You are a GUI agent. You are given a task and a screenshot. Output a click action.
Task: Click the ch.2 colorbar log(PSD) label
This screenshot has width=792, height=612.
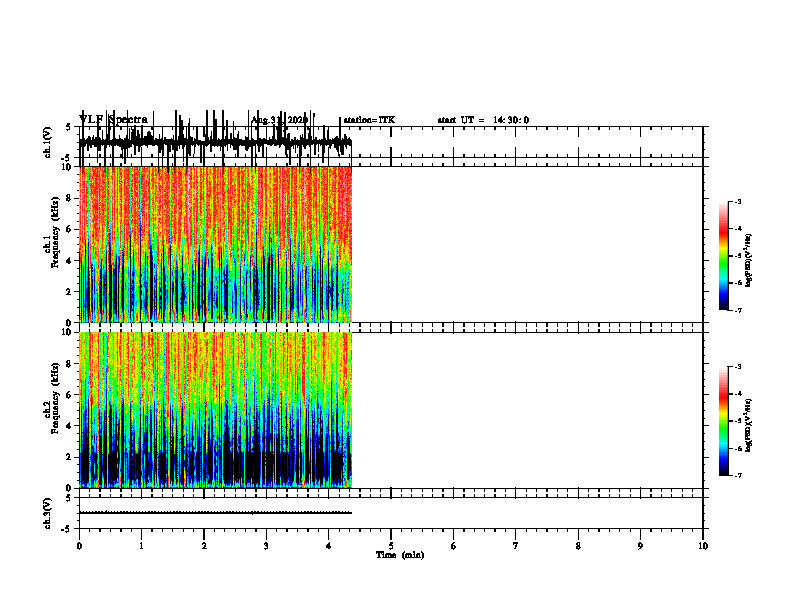[x=748, y=426]
